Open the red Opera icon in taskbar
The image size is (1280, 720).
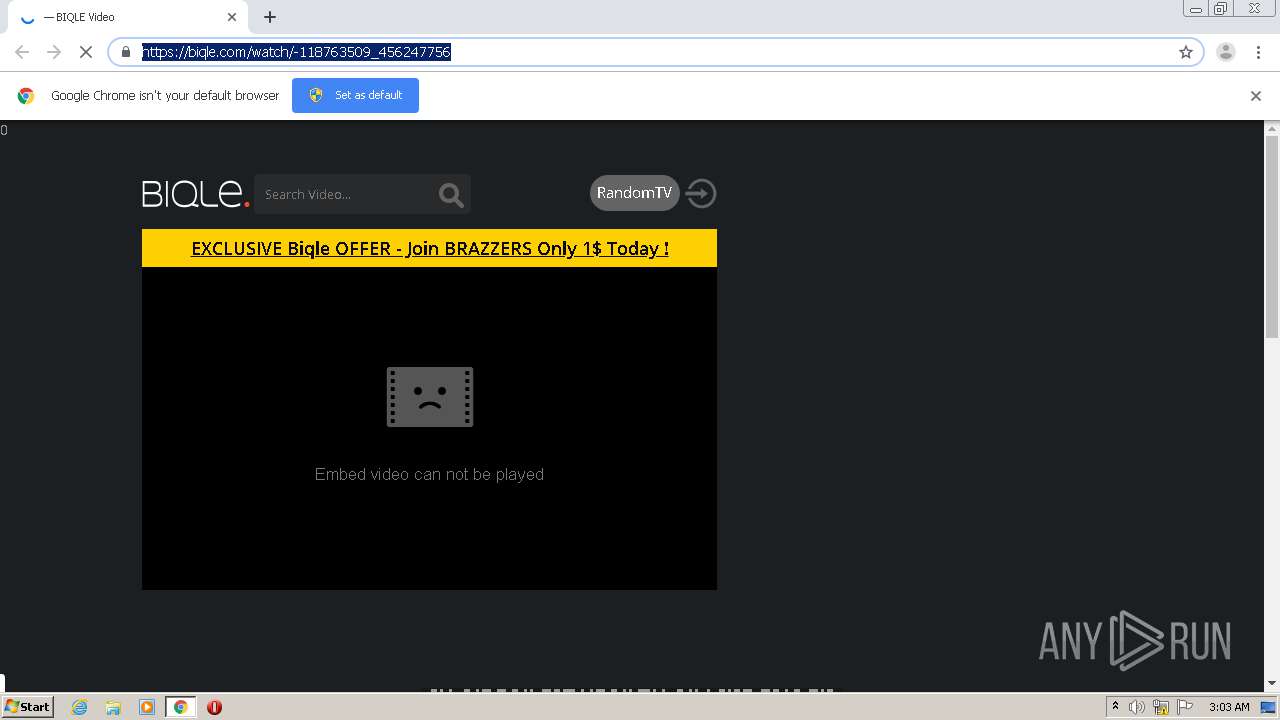214,707
